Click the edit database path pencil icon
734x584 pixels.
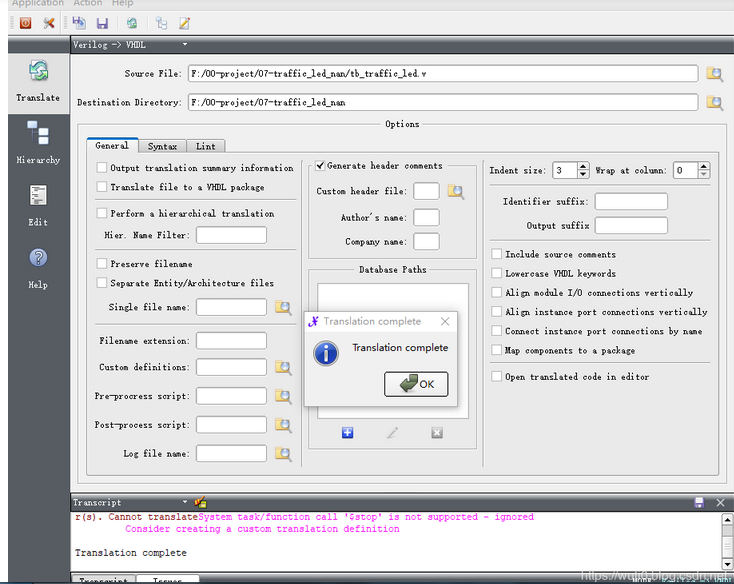pos(392,433)
